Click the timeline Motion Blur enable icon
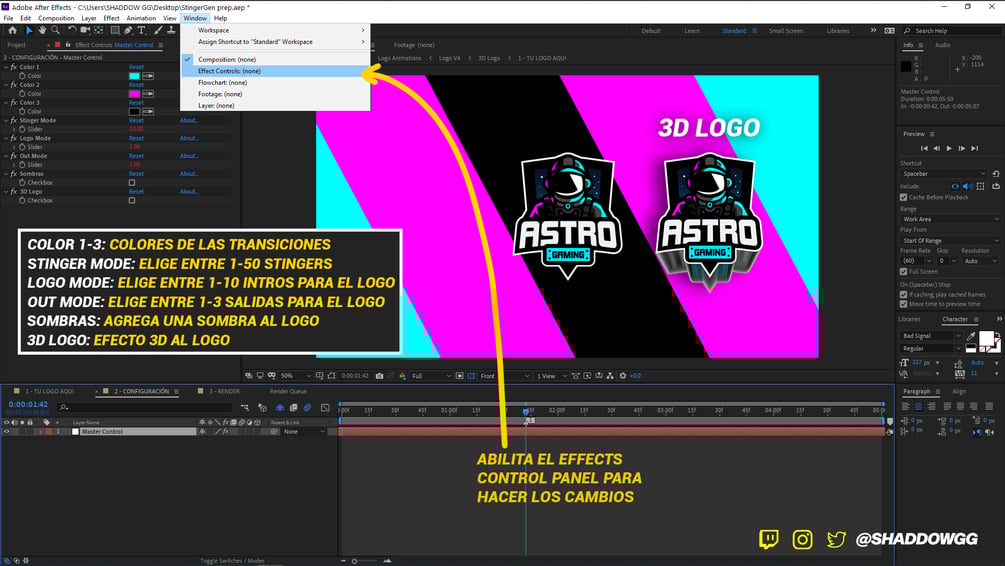The height and width of the screenshot is (566, 1005). [x=308, y=408]
